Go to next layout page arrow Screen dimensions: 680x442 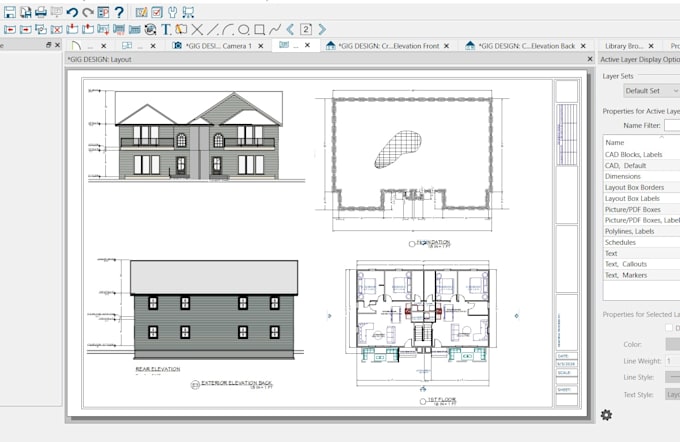click(322, 29)
